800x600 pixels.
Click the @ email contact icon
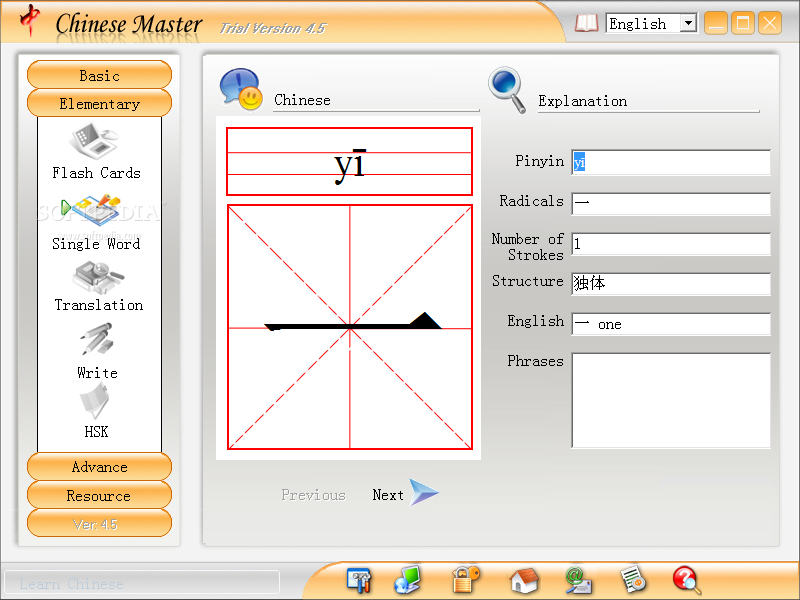(578, 581)
